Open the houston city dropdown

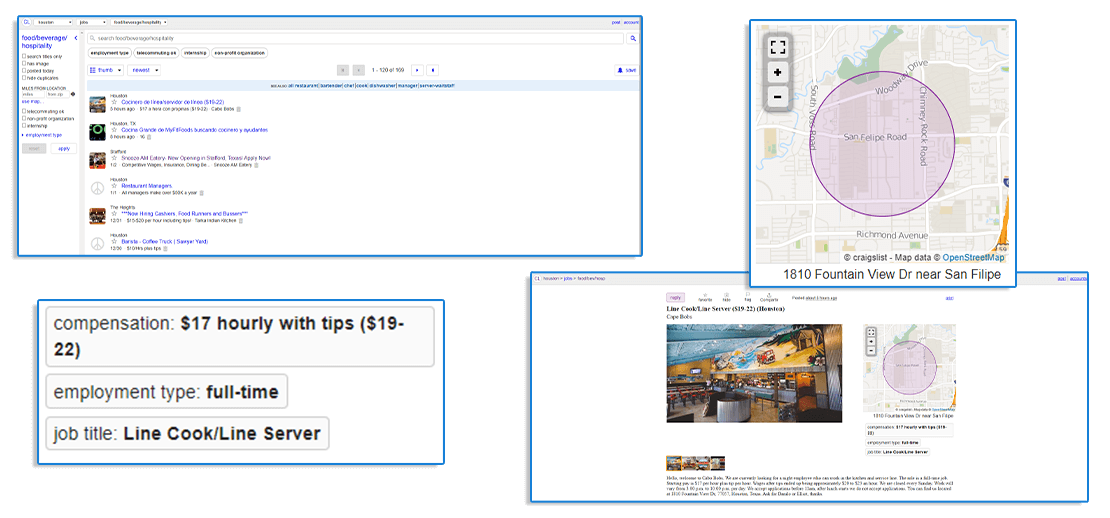click(x=53, y=23)
